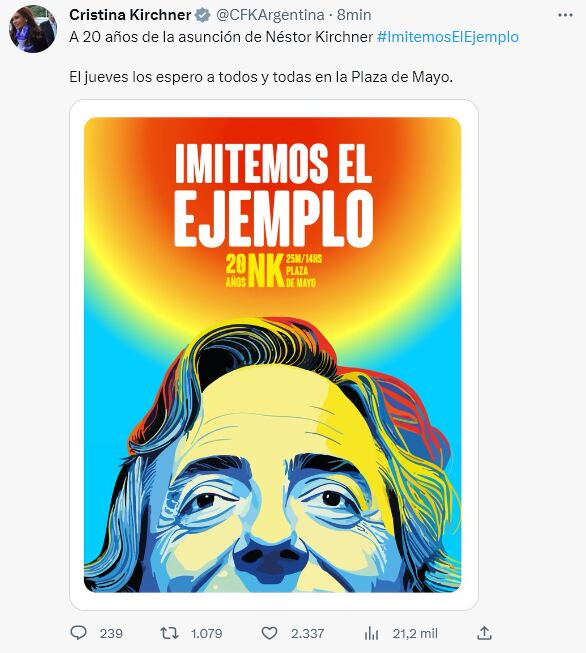Click the NK 20 años logo on poster
The image size is (586, 653).
tap(271, 270)
